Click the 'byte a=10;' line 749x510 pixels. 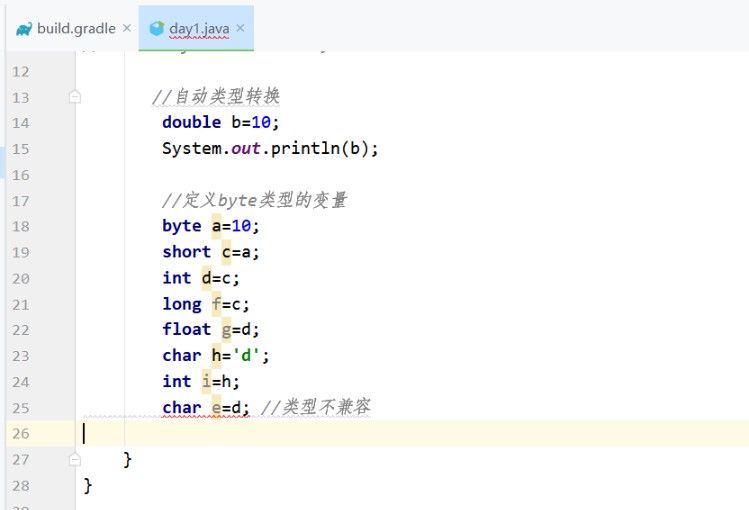(x=211, y=226)
